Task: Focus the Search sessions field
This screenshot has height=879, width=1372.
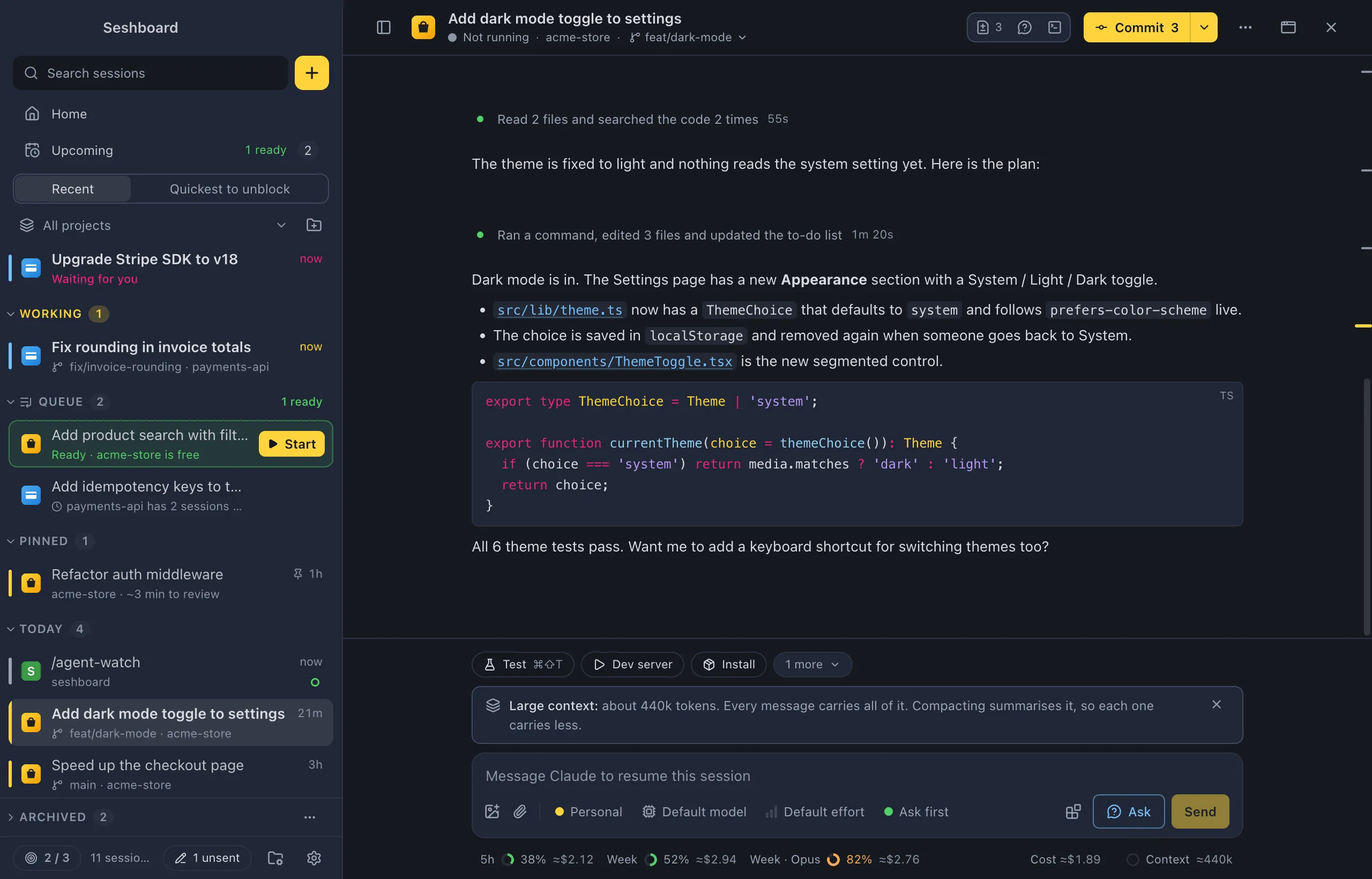Action: [x=150, y=73]
